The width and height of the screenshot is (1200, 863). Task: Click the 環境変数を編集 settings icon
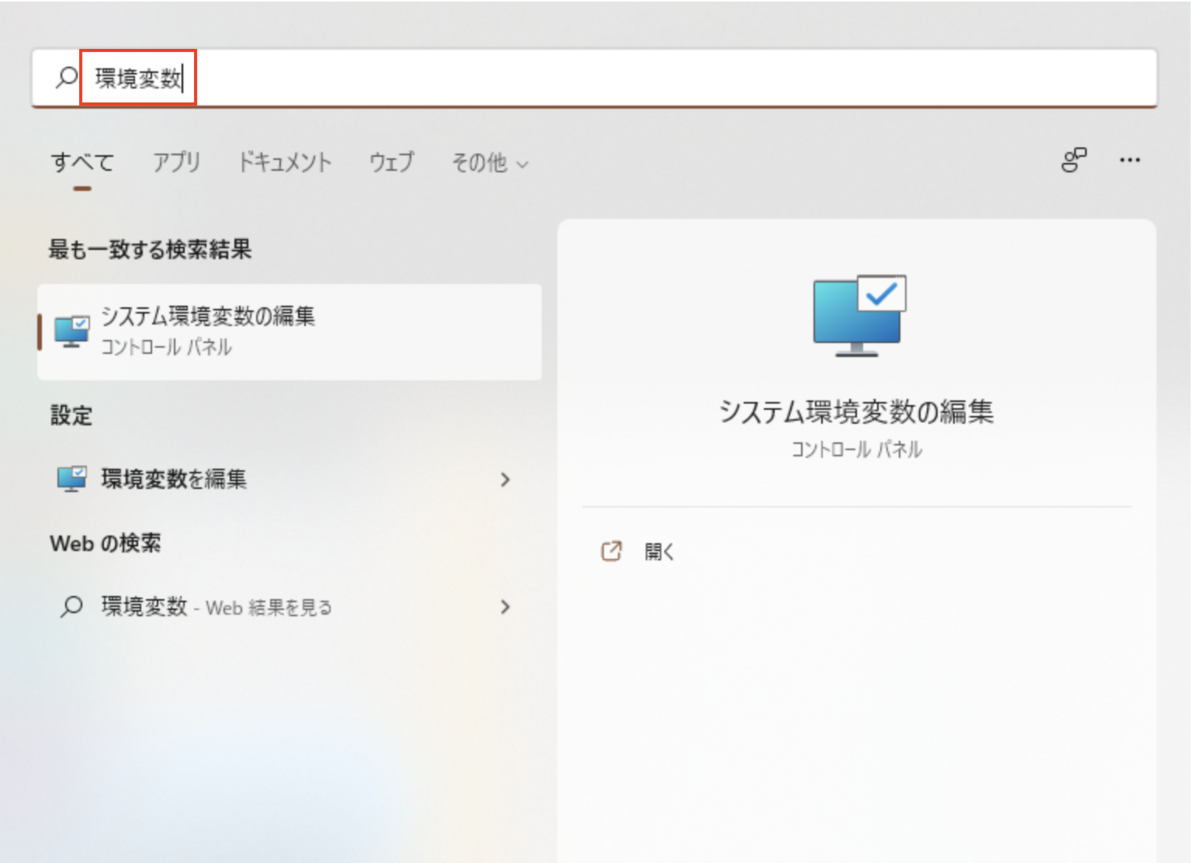point(71,479)
